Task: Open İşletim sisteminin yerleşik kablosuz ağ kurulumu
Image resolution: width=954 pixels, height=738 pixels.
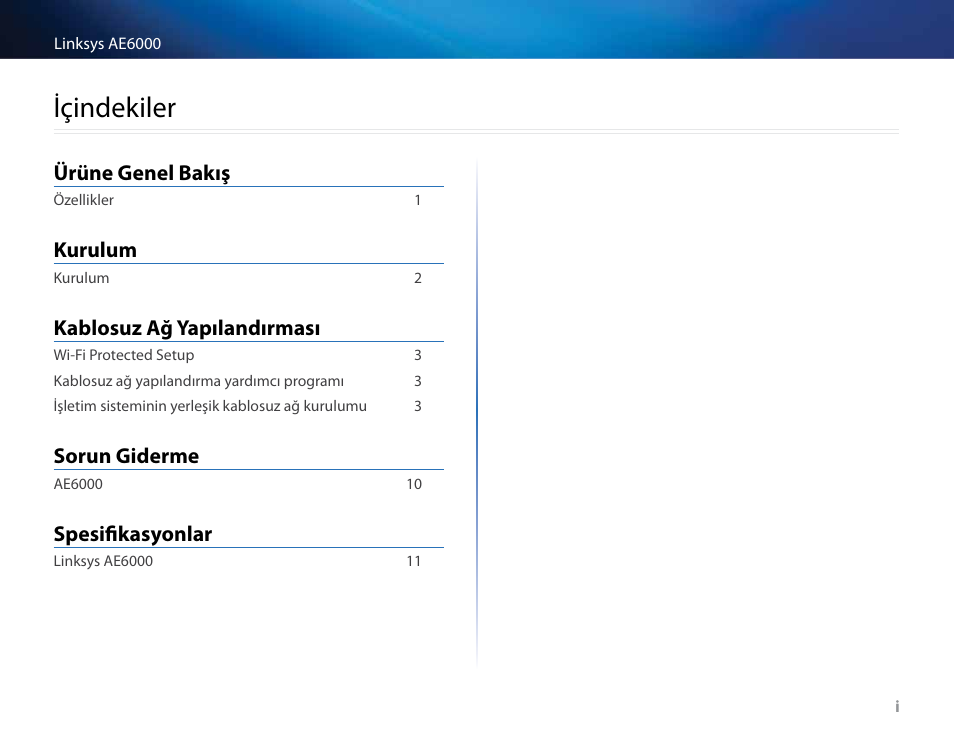Action: pyautogui.click(x=210, y=406)
